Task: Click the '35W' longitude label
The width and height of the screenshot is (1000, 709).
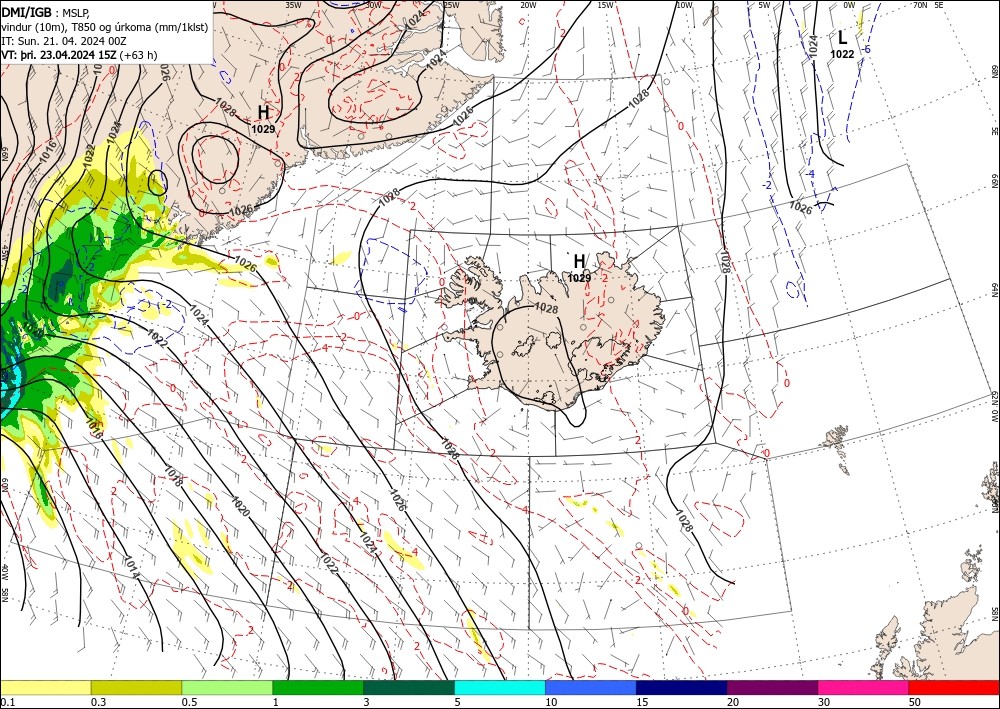Action: [x=293, y=5]
